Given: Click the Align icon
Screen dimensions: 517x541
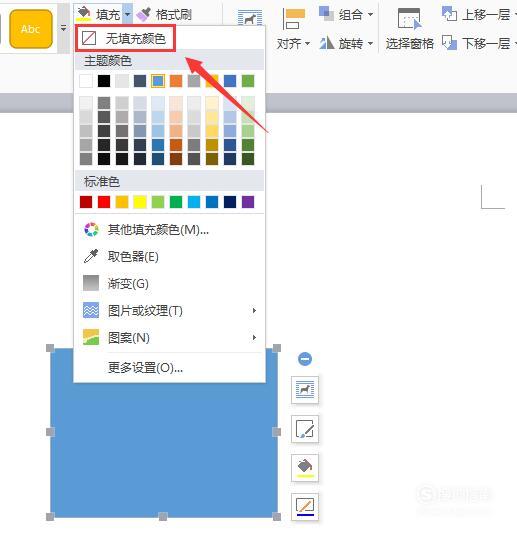Looking at the screenshot, I should pyautogui.click(x=294, y=19).
